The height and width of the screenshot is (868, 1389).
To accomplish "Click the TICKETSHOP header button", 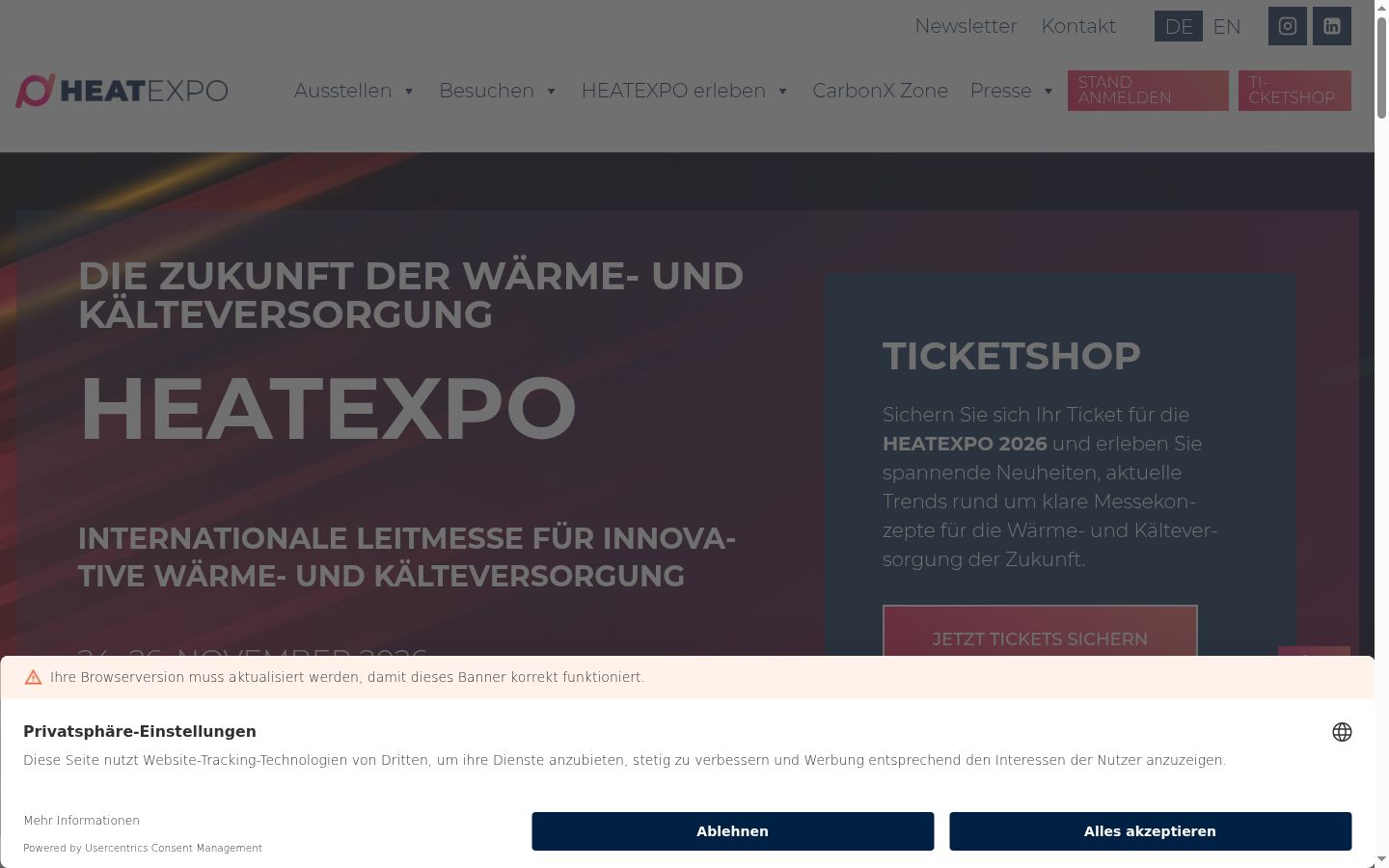I will (1294, 91).
